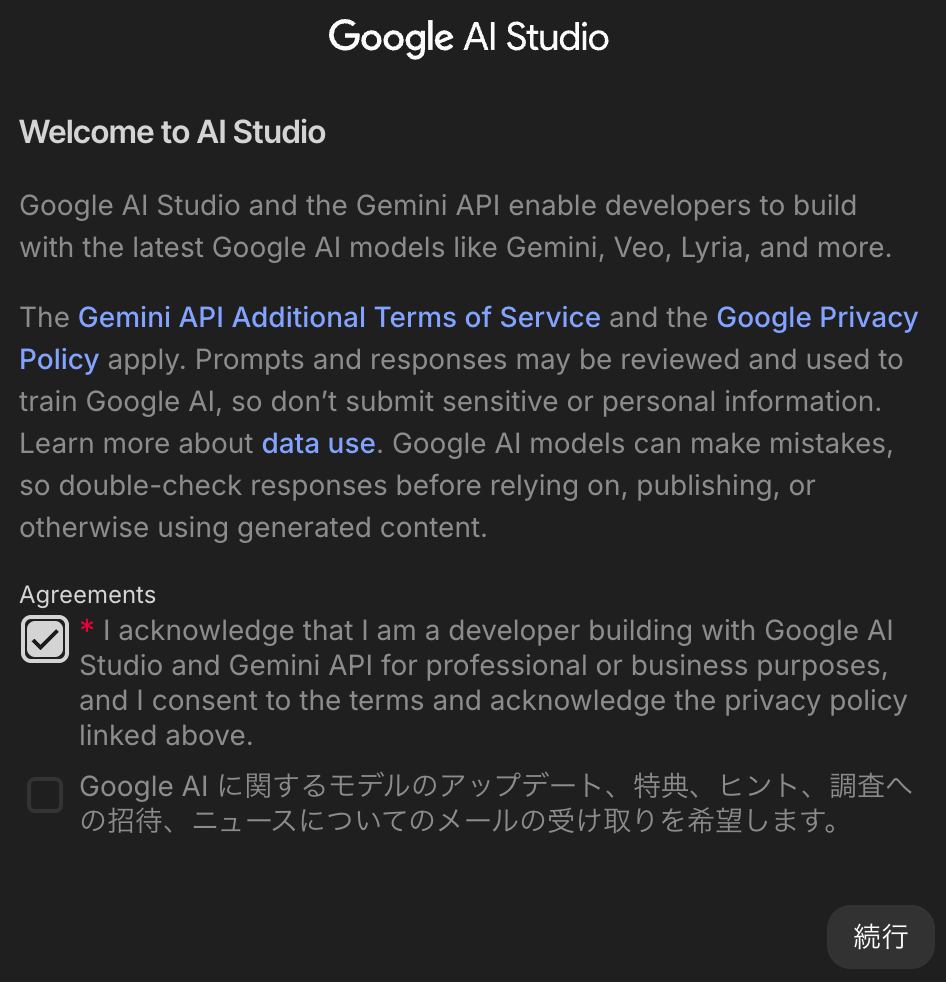Enable the Google AI email updates checkbox

point(45,796)
